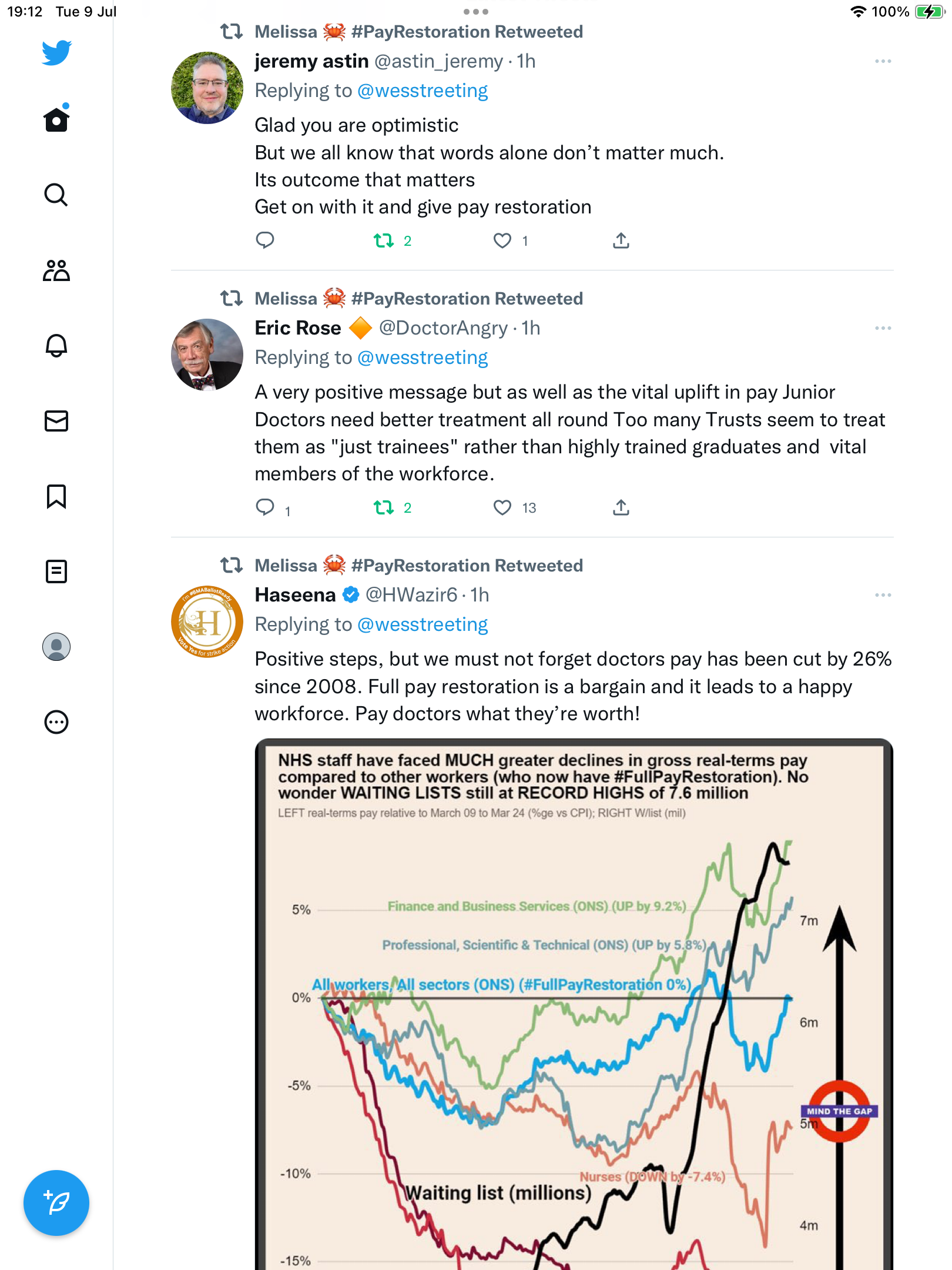Screen dimensions: 952x1270
Task: Open the Bookmarks icon
Action: pyautogui.click(x=56, y=496)
